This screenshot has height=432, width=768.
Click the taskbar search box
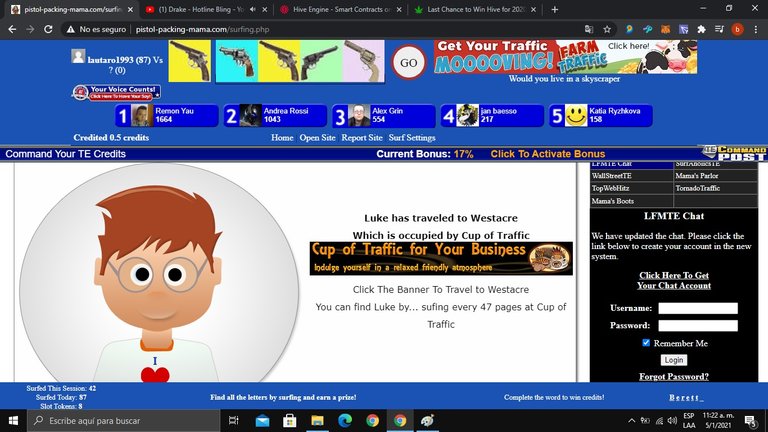point(123,421)
